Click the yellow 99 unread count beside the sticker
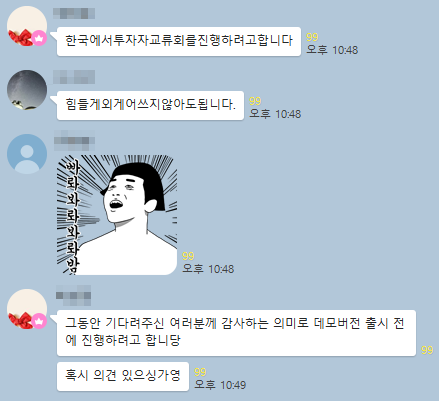This screenshot has width=439, height=401. tap(188, 256)
